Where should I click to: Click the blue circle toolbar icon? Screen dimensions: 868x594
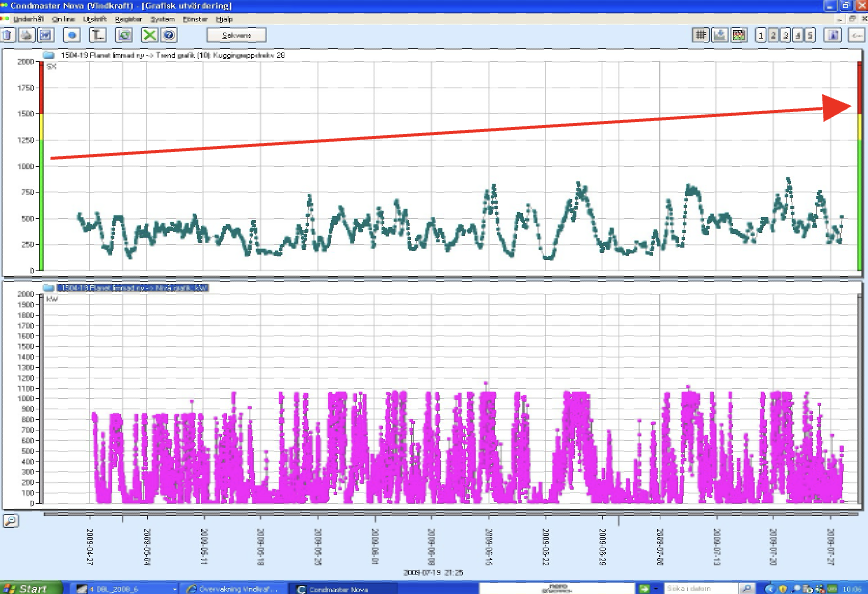72,35
